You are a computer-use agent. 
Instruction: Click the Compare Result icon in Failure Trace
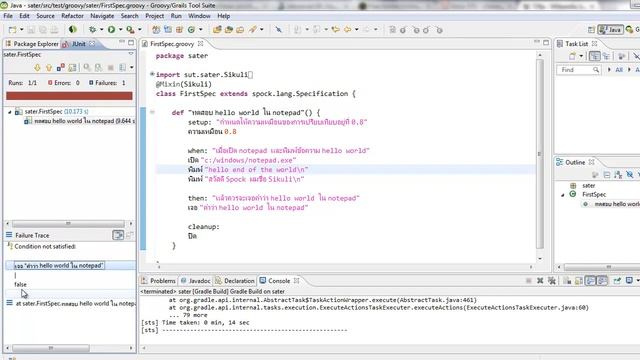coord(129,235)
